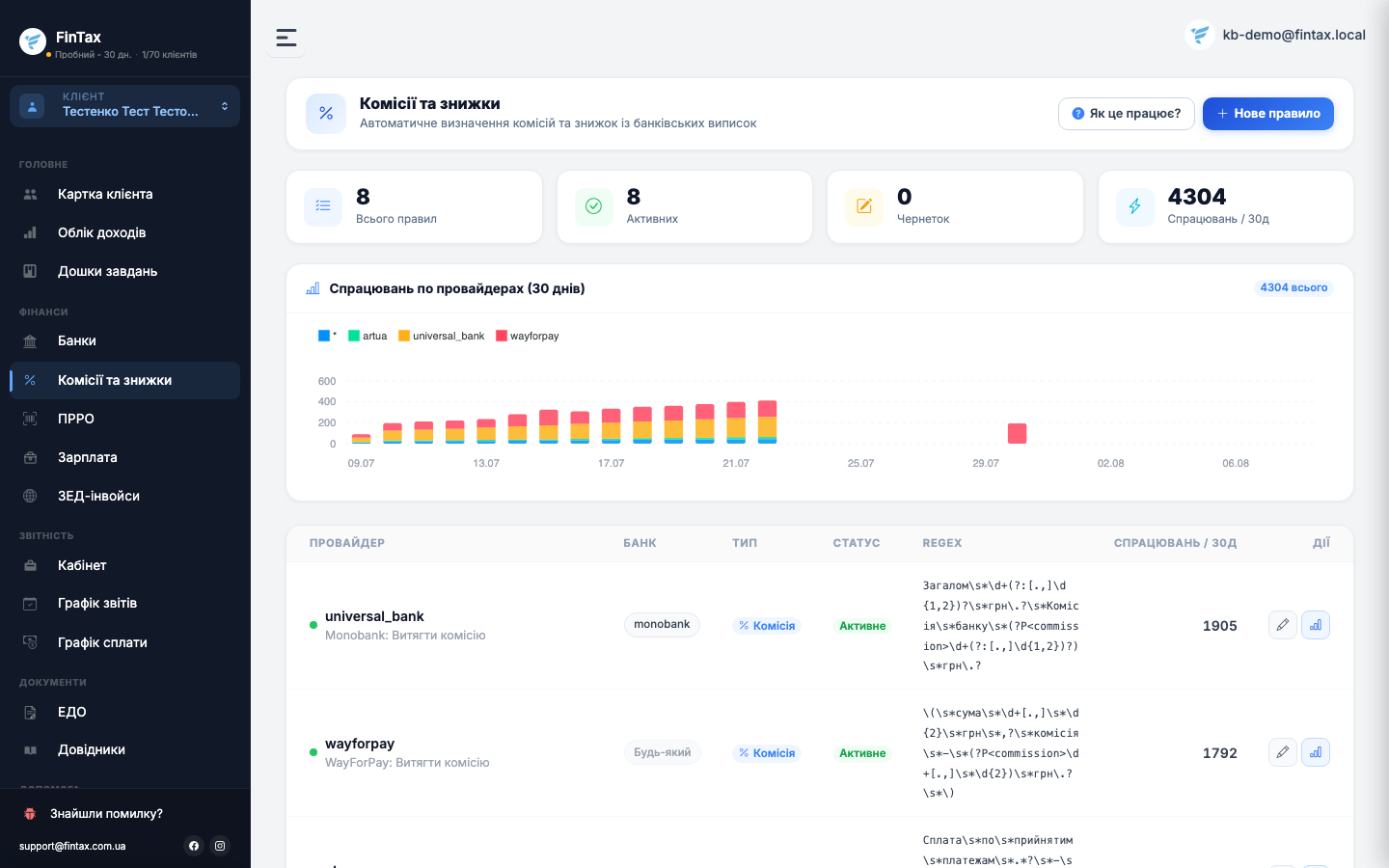Open statistics for the wayforpay rule
Viewport: 1389px width, 868px height.
click(1316, 752)
